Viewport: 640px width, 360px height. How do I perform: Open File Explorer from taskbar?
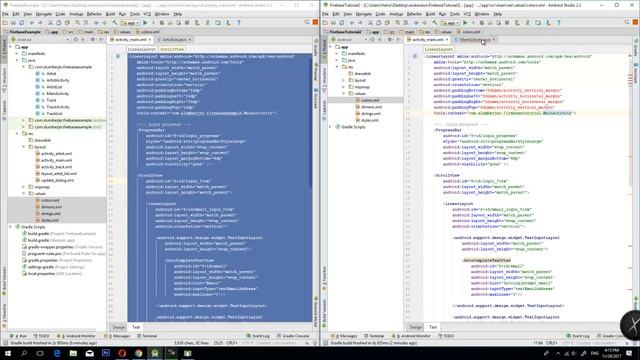[x=73, y=353]
